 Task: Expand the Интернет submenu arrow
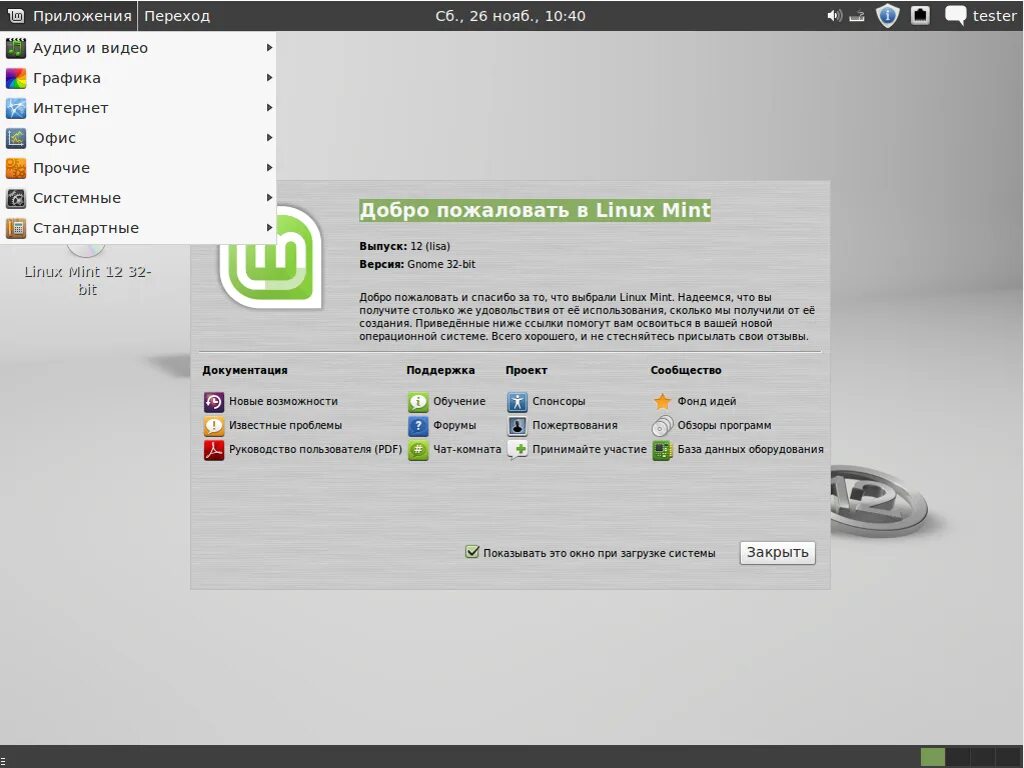269,108
